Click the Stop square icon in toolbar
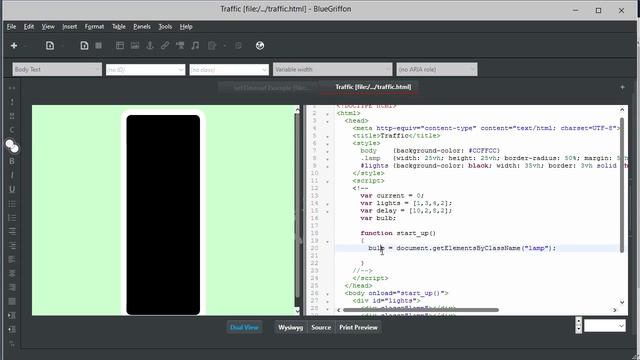Viewport: 640px width, 360px height. click(99, 45)
